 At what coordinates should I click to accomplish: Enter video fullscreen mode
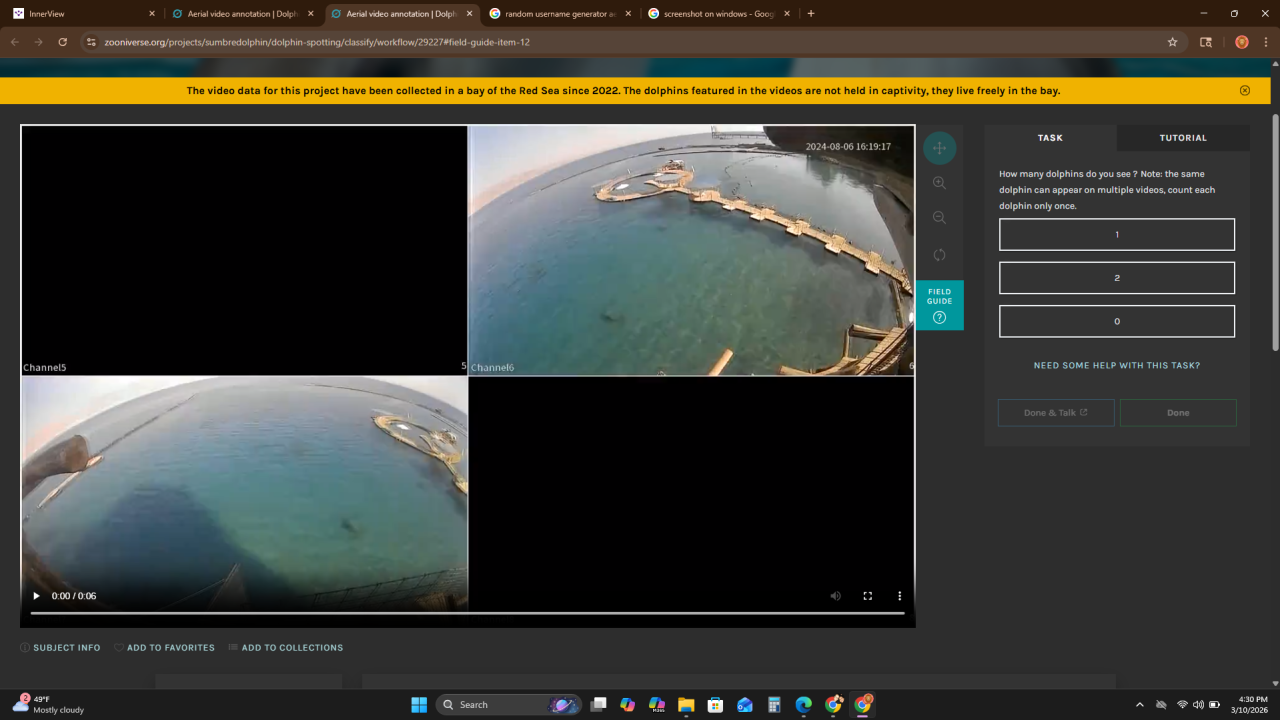point(867,596)
